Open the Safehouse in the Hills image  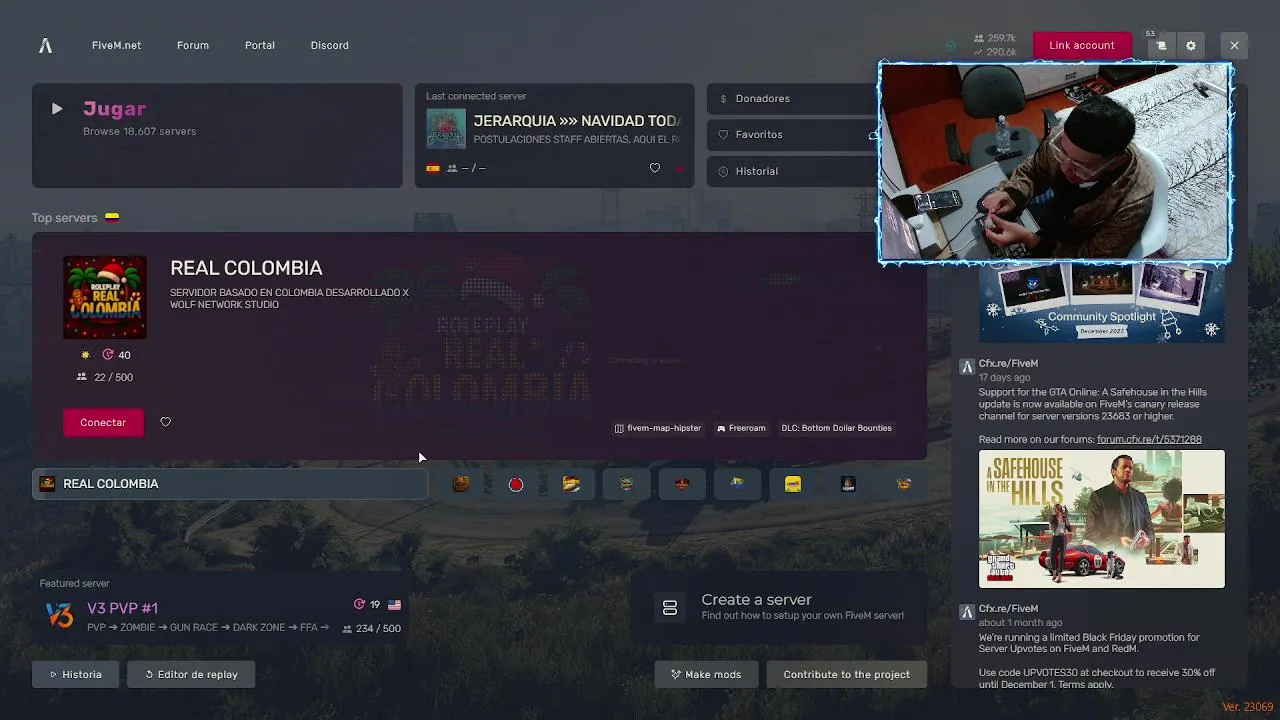coord(1102,519)
